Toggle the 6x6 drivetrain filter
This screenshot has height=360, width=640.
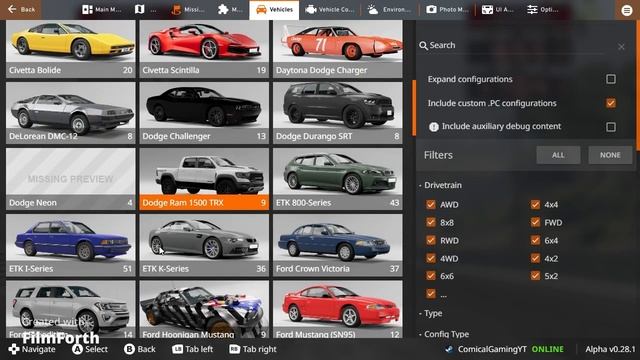pyautogui.click(x=431, y=276)
